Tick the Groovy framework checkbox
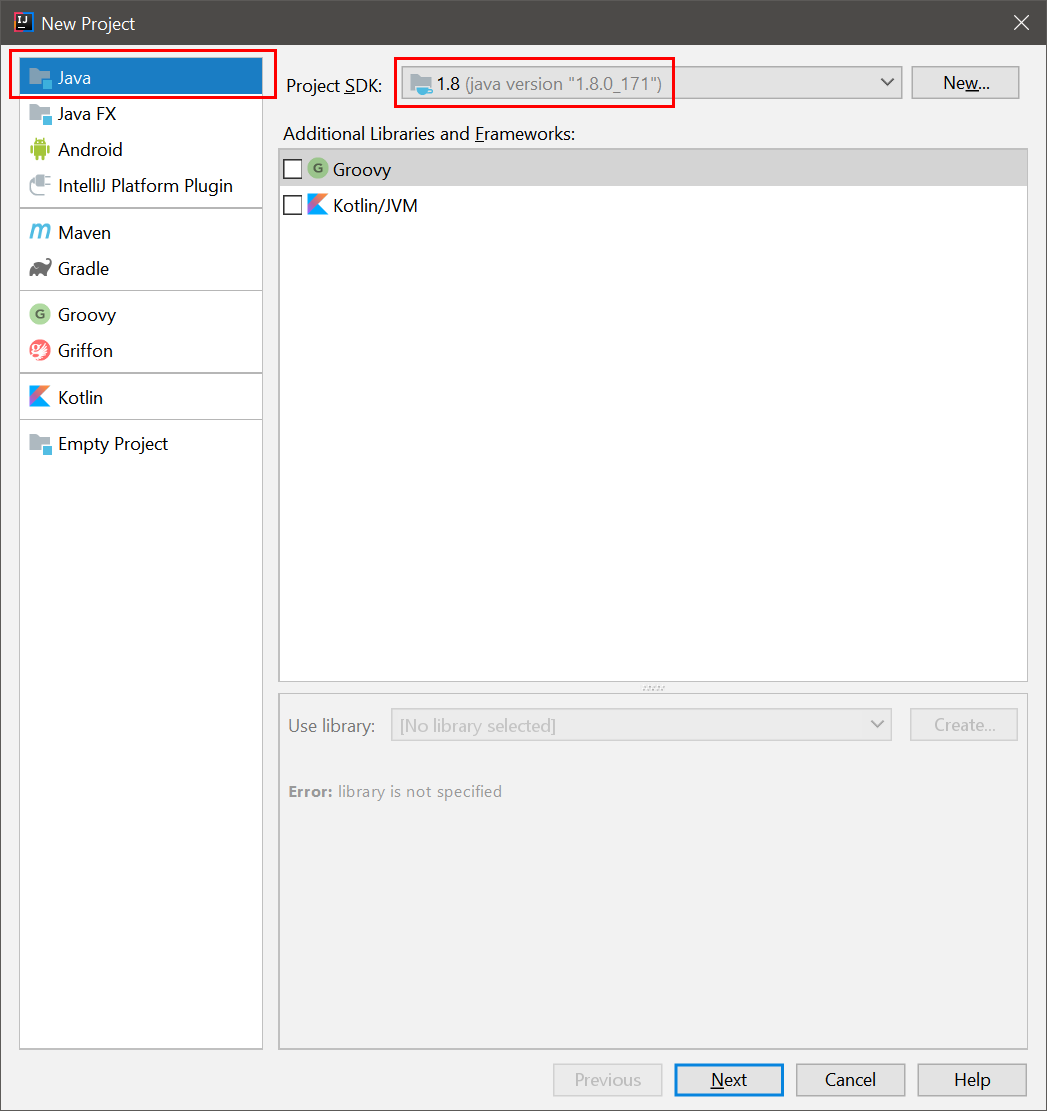This screenshot has width=1047, height=1111. click(x=293, y=169)
